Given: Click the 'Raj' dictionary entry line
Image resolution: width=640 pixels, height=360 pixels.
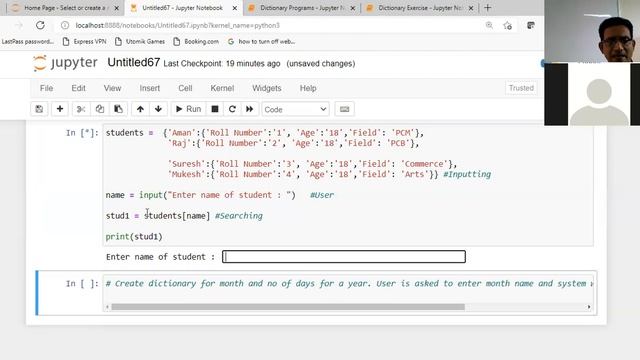Looking at the screenshot, I should point(293,143).
